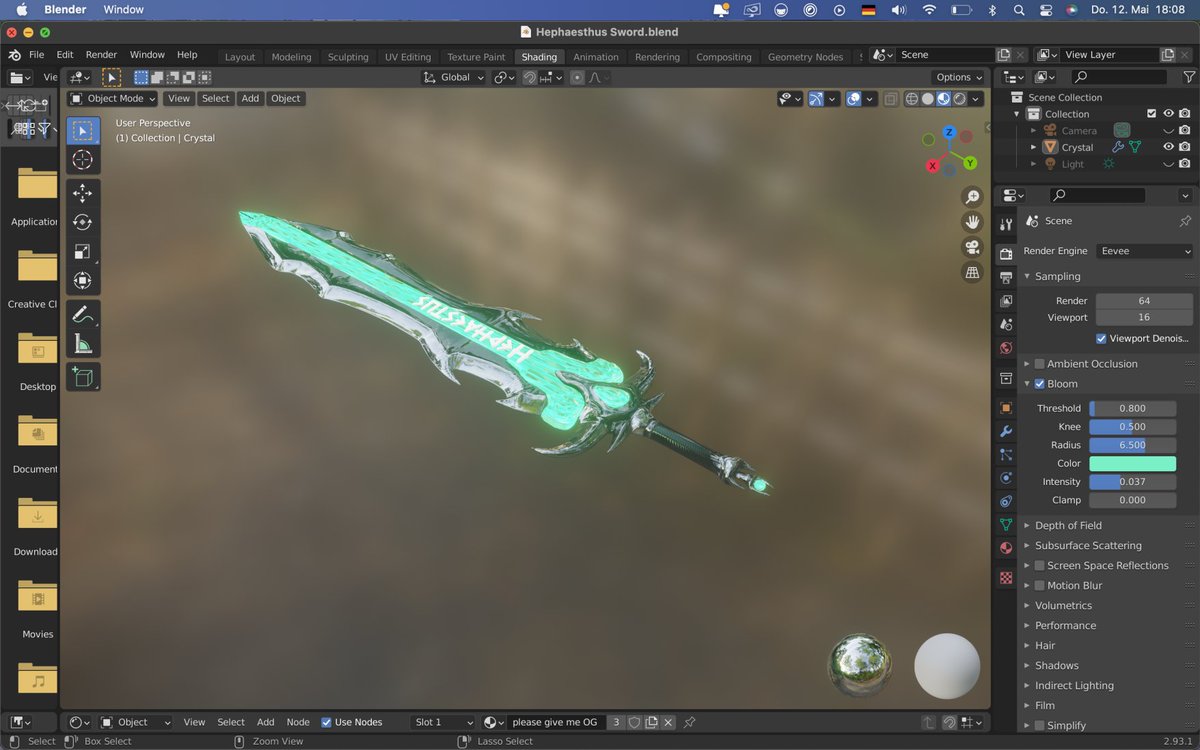The image size is (1200, 750).
Task: Select wireframe viewport shading
Action: click(x=912, y=99)
